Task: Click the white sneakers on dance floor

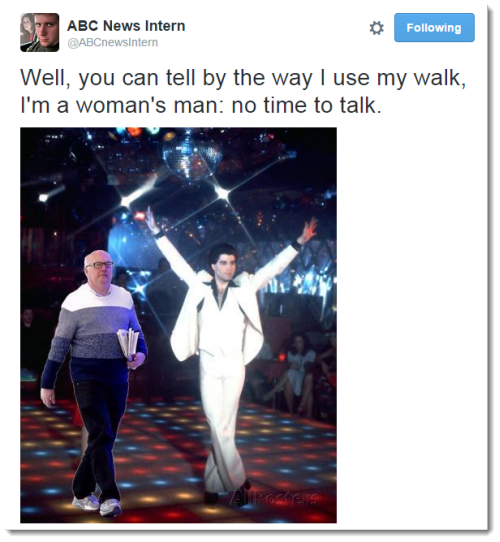Action: coord(97,505)
